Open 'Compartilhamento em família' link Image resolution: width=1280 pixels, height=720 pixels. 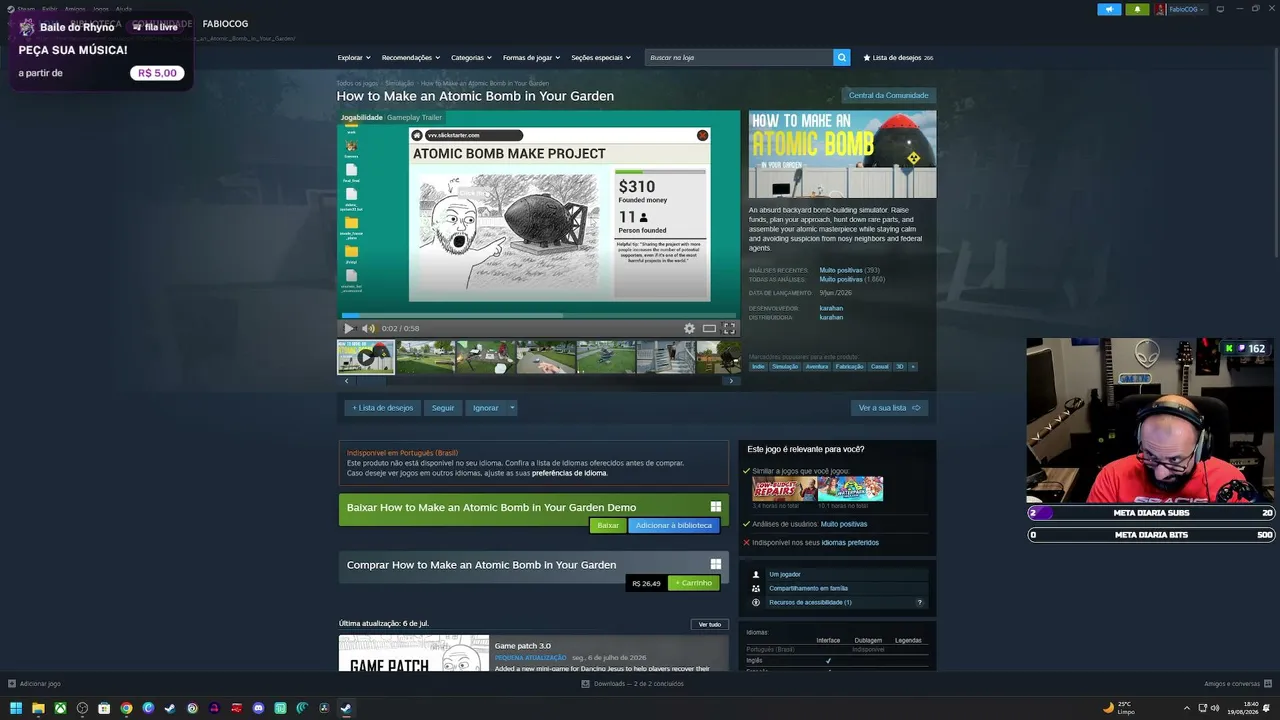point(808,588)
